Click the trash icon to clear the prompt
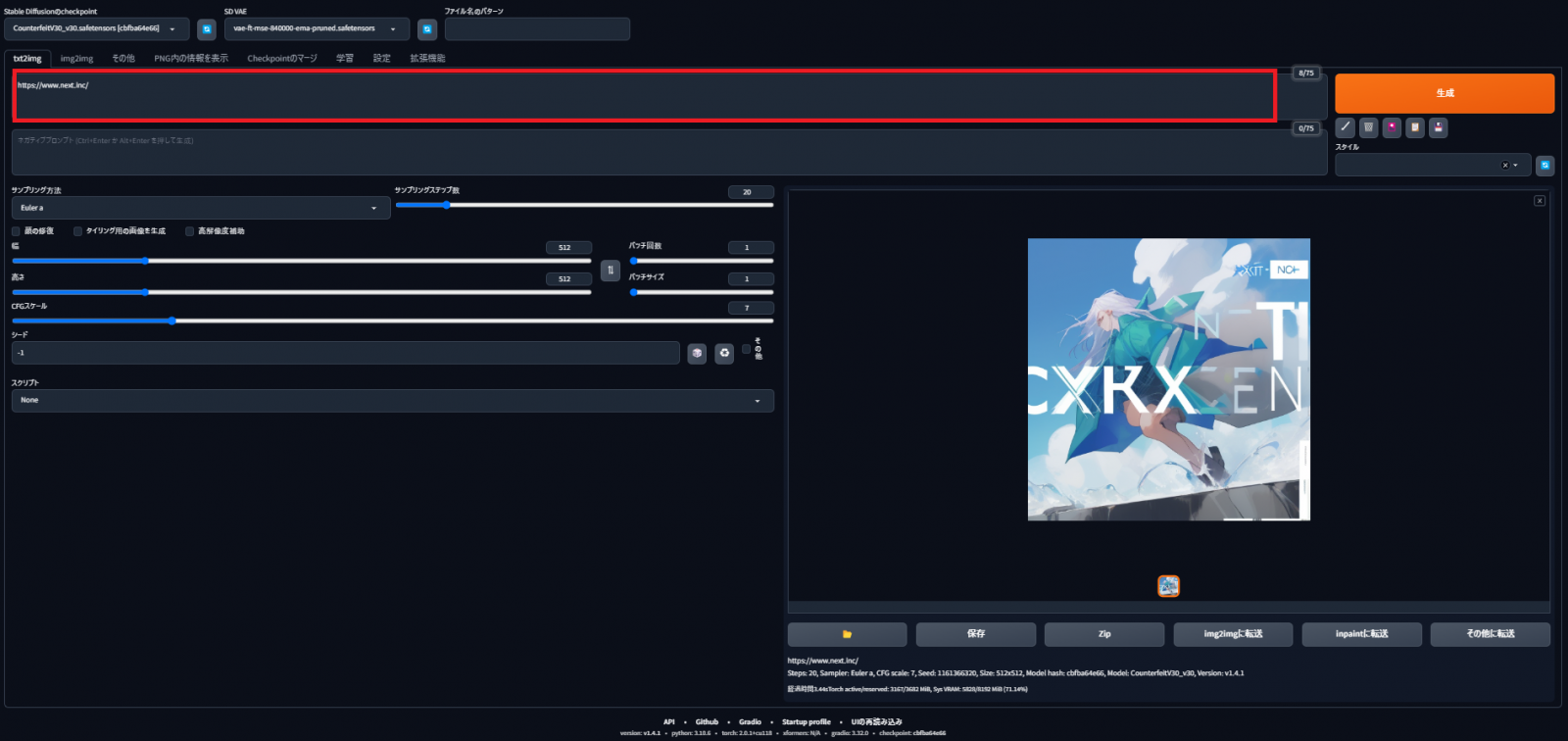This screenshot has height=741, width=1568. [1369, 127]
